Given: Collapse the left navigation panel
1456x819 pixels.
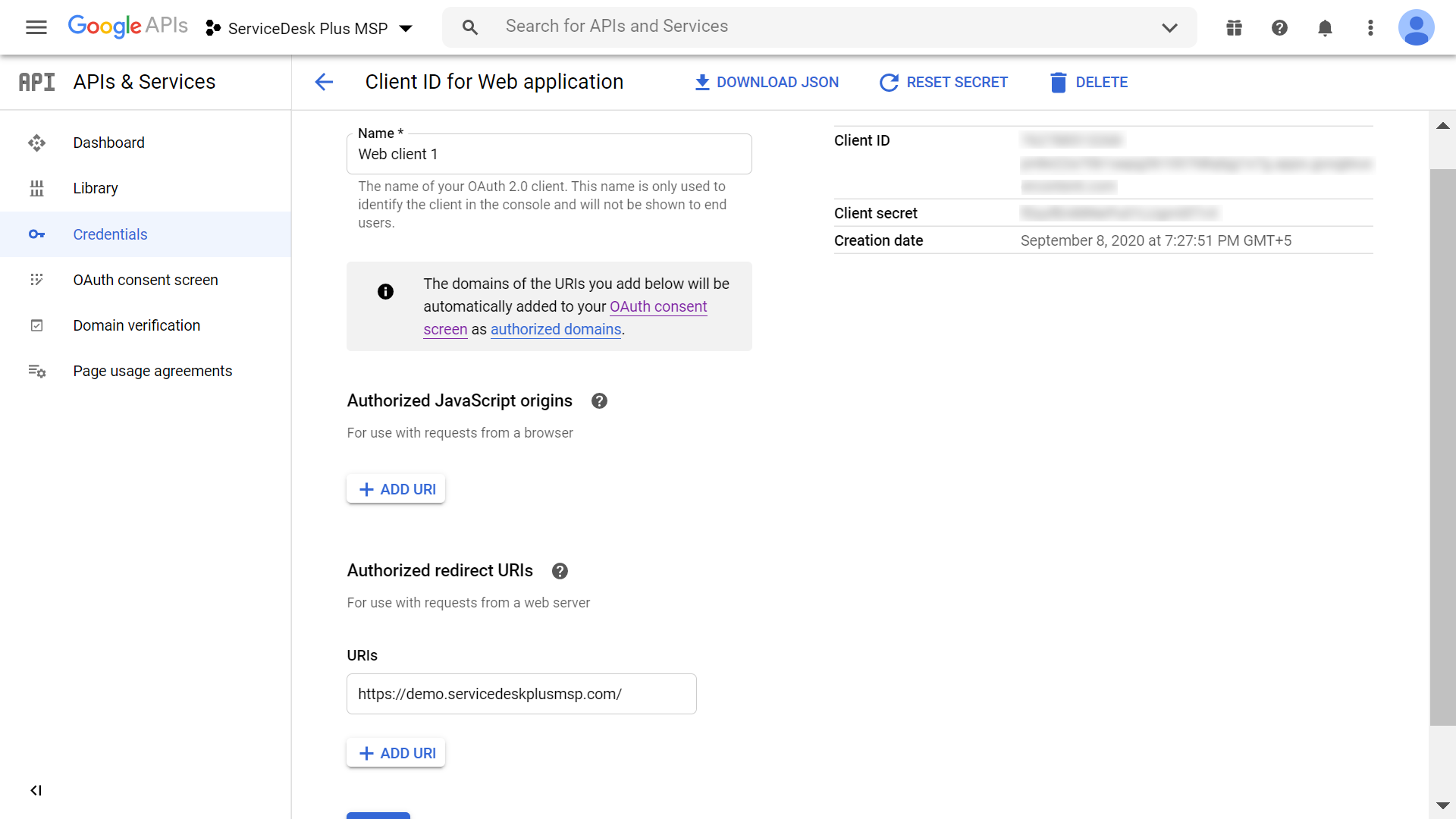Looking at the screenshot, I should (x=36, y=790).
